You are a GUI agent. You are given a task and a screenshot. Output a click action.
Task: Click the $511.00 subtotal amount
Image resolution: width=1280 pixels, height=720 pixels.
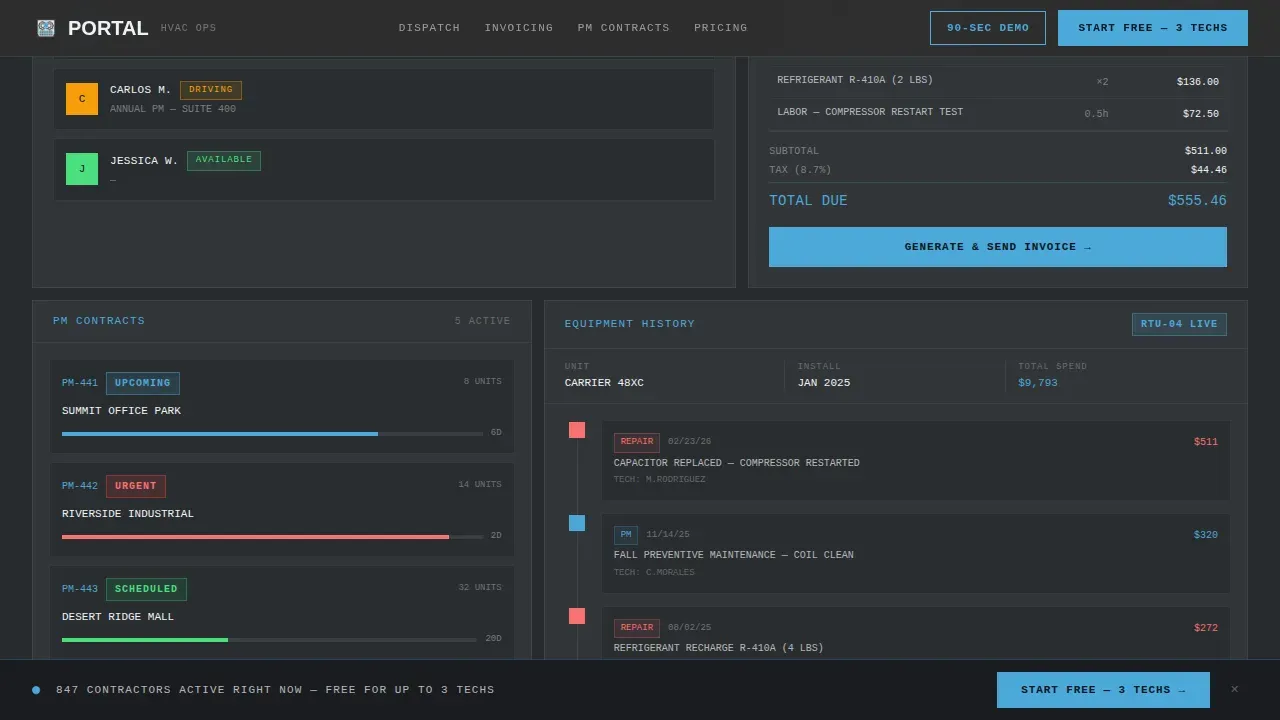point(1206,151)
